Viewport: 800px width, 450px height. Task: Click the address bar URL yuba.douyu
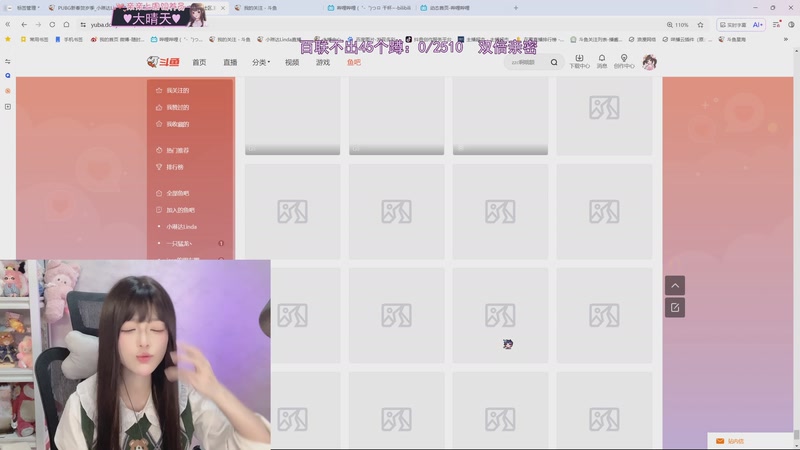pos(101,24)
